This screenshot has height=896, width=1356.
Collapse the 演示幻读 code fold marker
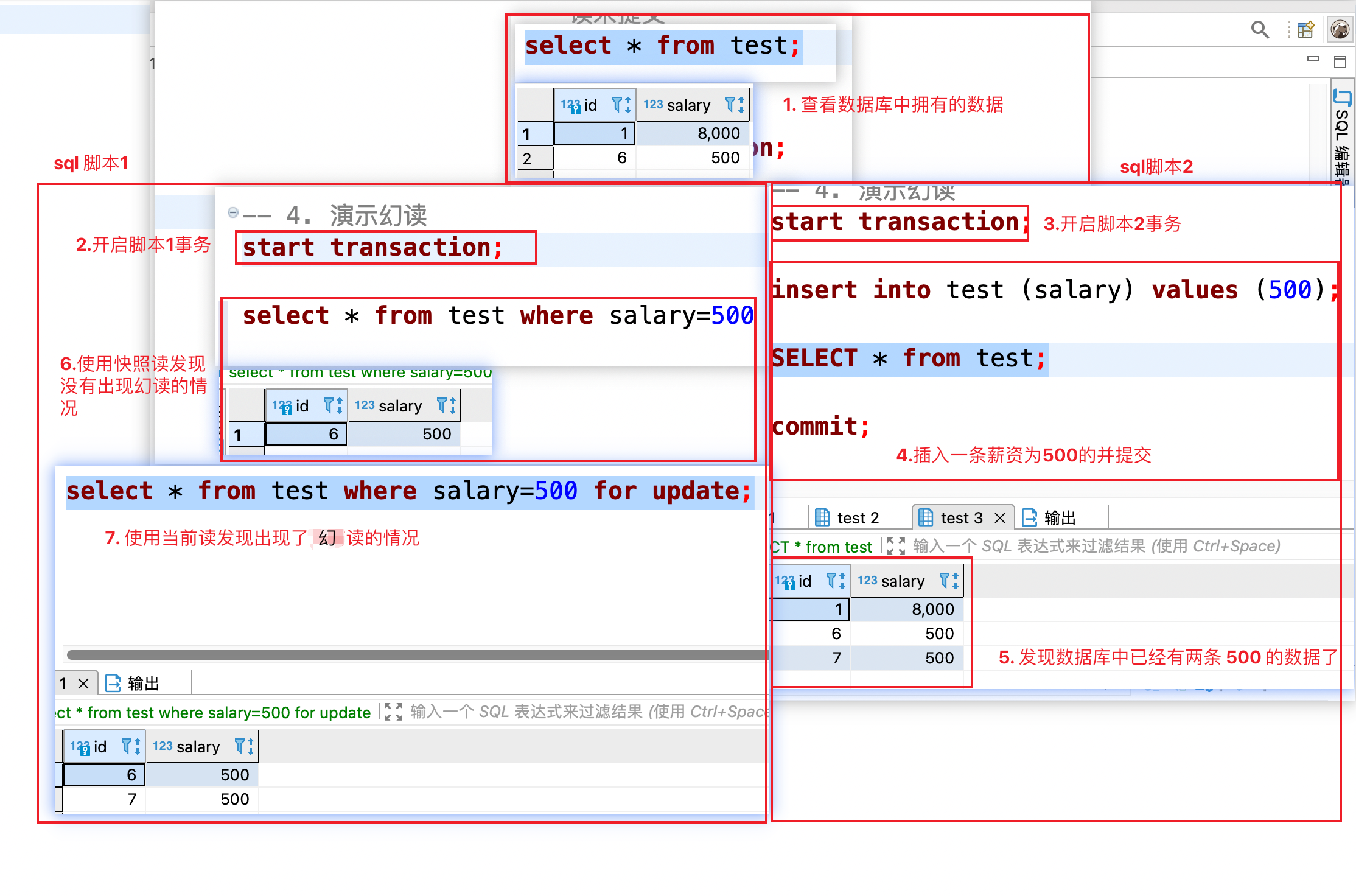pos(233,212)
